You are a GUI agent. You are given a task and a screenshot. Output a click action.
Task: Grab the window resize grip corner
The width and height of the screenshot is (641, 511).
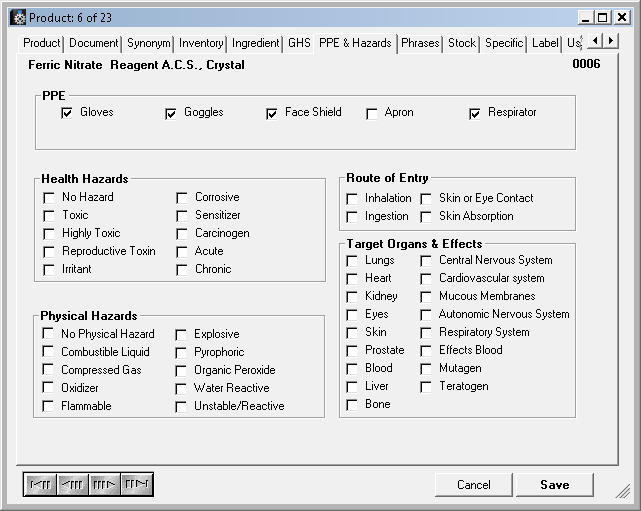point(622,491)
